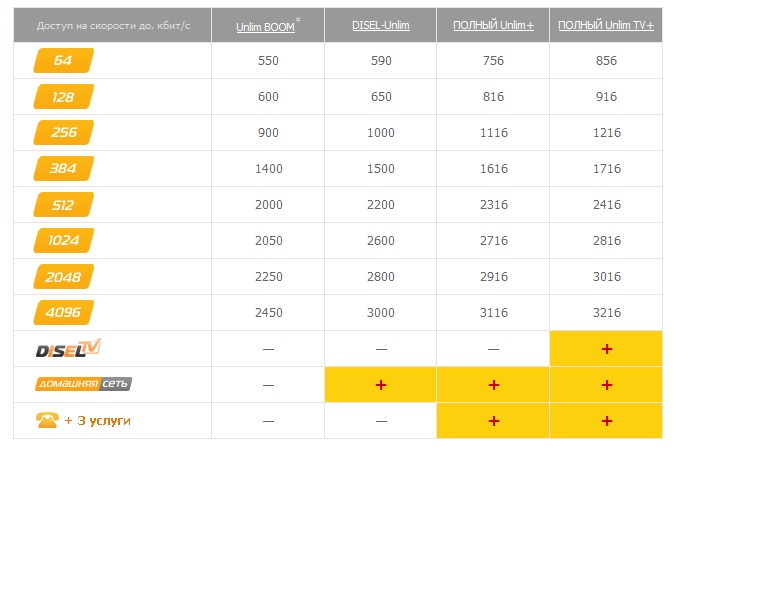Select the price 2416 cell
Screen dimensions: 768x614
[607, 205]
